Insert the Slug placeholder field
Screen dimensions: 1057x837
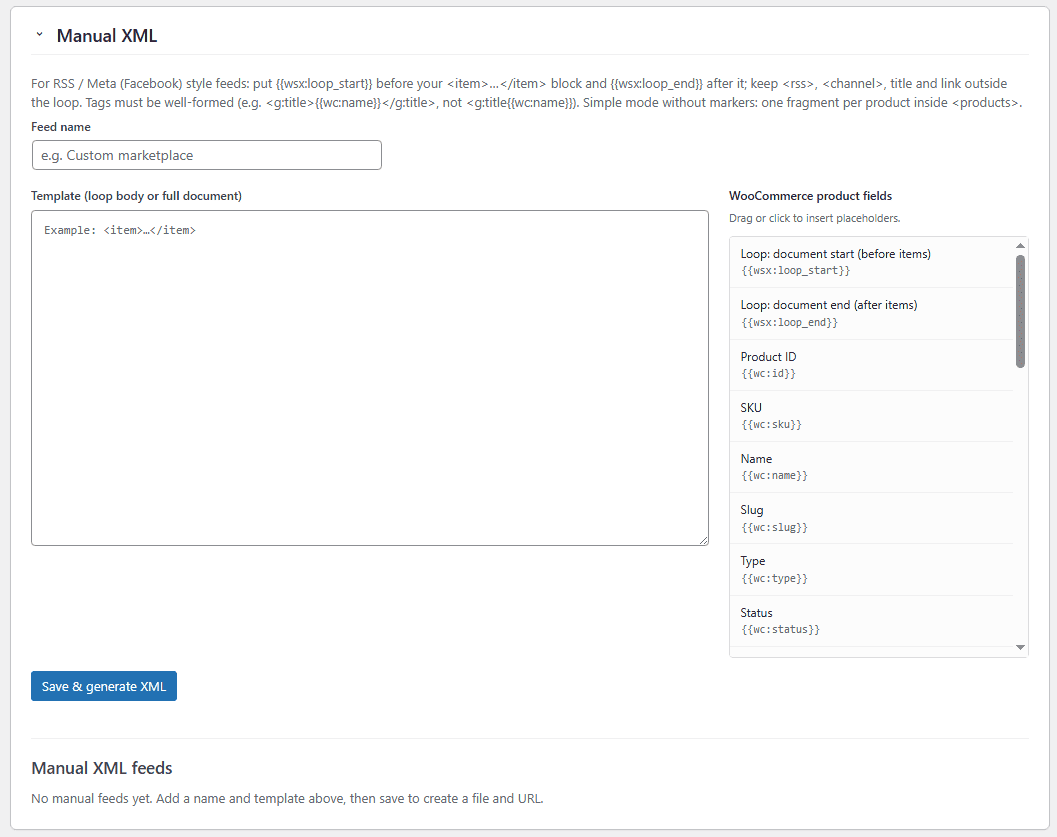[x=872, y=518]
